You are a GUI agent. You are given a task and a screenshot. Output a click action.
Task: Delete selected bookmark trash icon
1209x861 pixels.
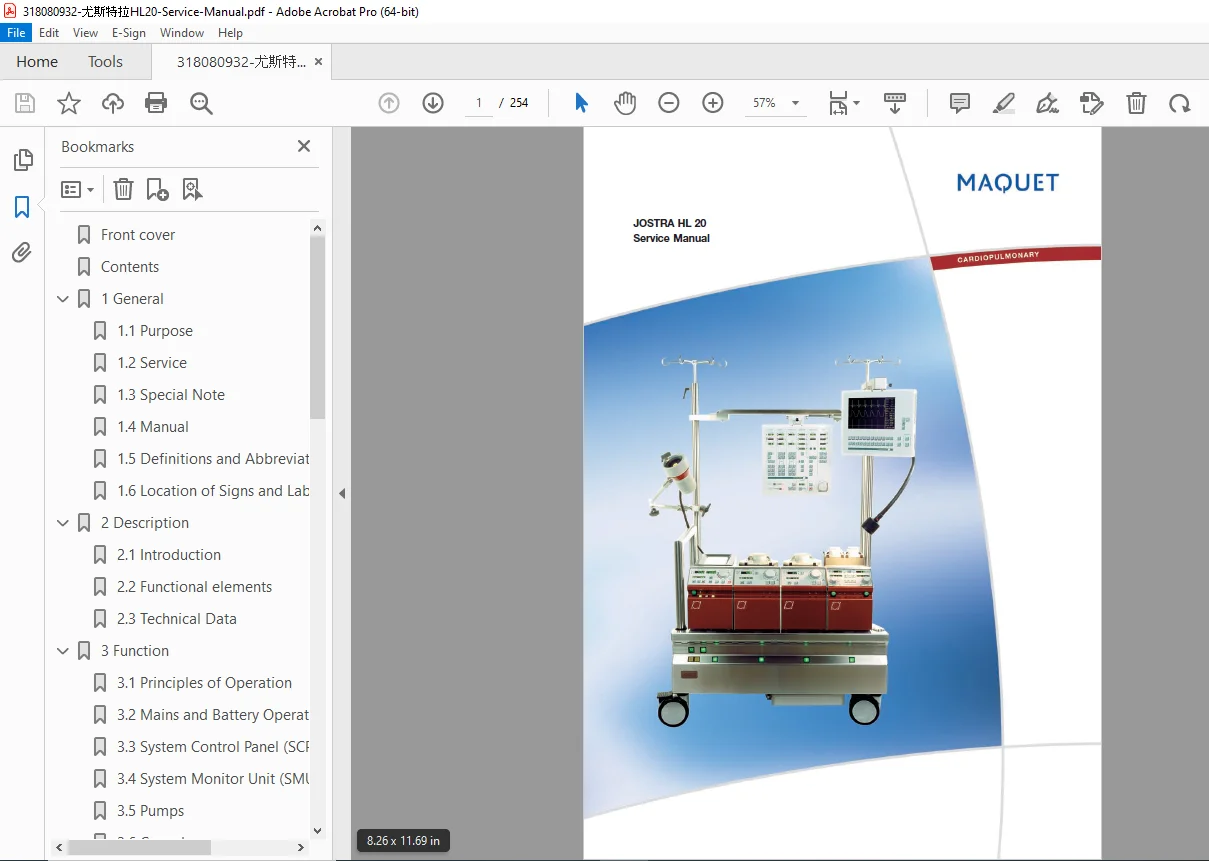coord(123,189)
